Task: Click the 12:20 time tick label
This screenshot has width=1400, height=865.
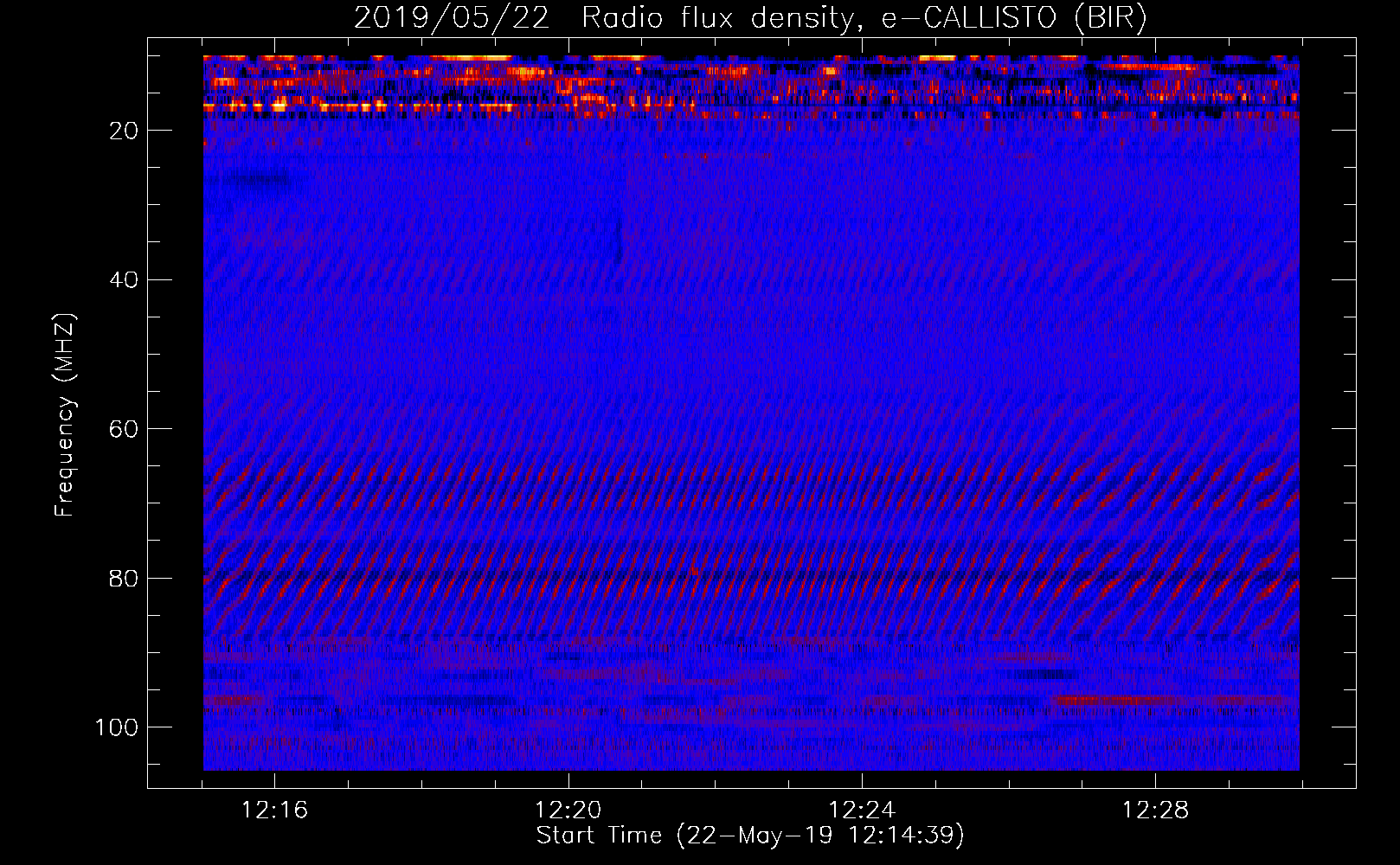Action: [x=568, y=811]
